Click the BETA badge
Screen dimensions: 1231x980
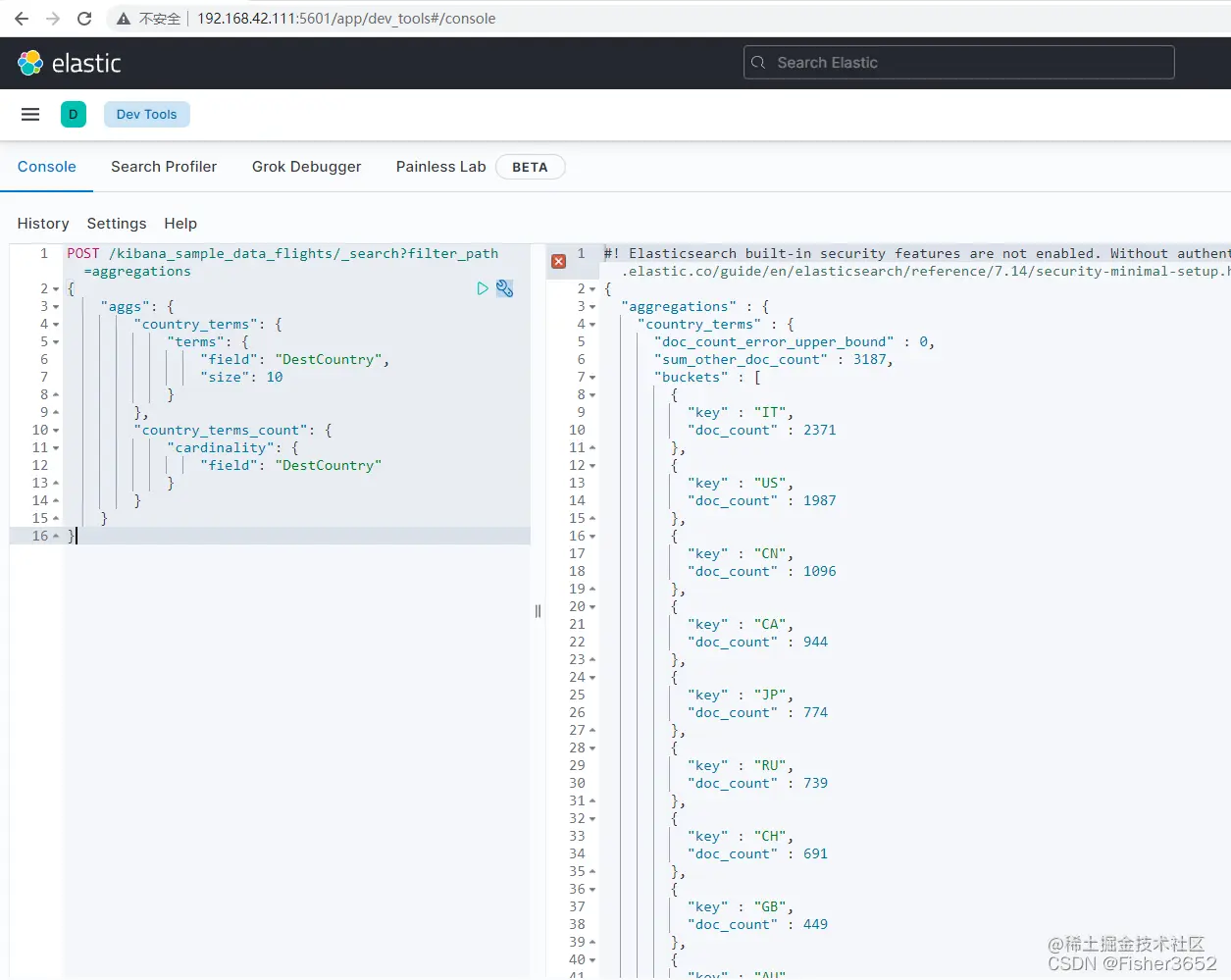(530, 167)
